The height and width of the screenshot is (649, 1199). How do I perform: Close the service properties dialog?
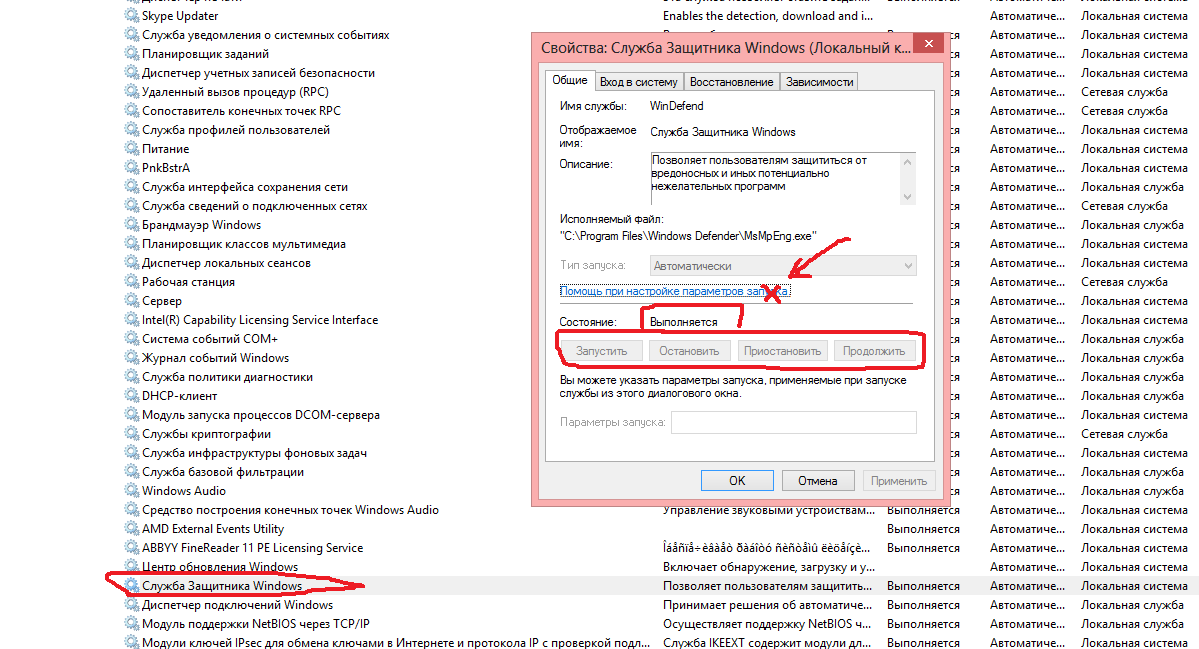pos(929,45)
